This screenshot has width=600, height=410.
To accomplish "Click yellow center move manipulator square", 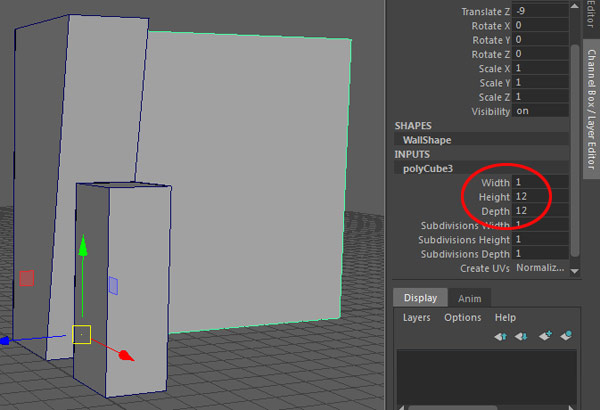I will click(82, 334).
